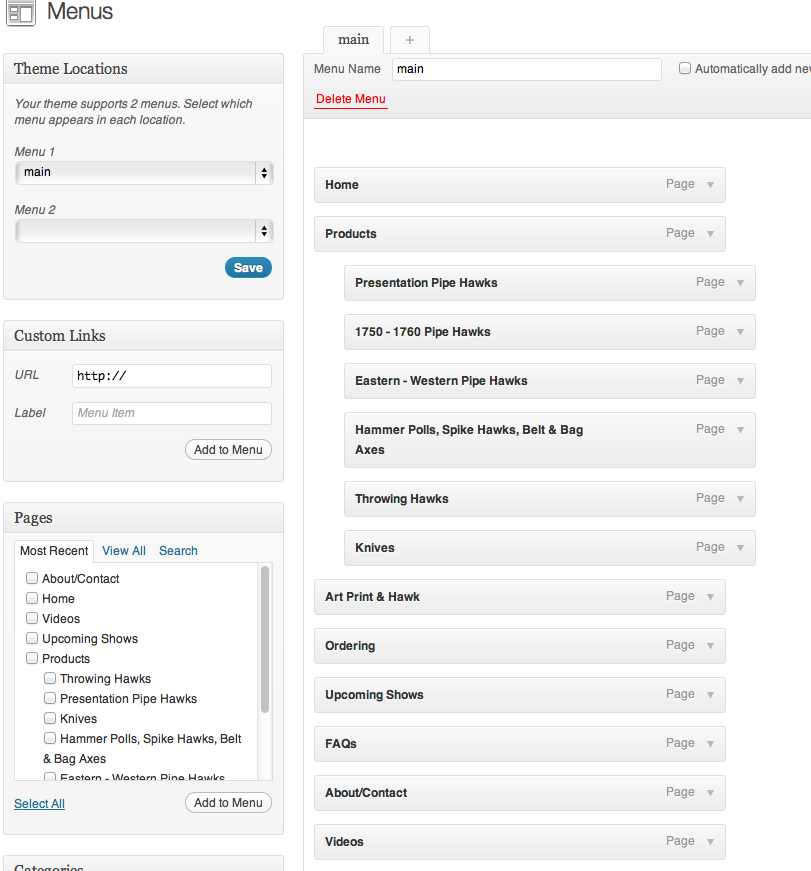Open Knives menu item options arrow
811x871 pixels.
click(x=740, y=548)
